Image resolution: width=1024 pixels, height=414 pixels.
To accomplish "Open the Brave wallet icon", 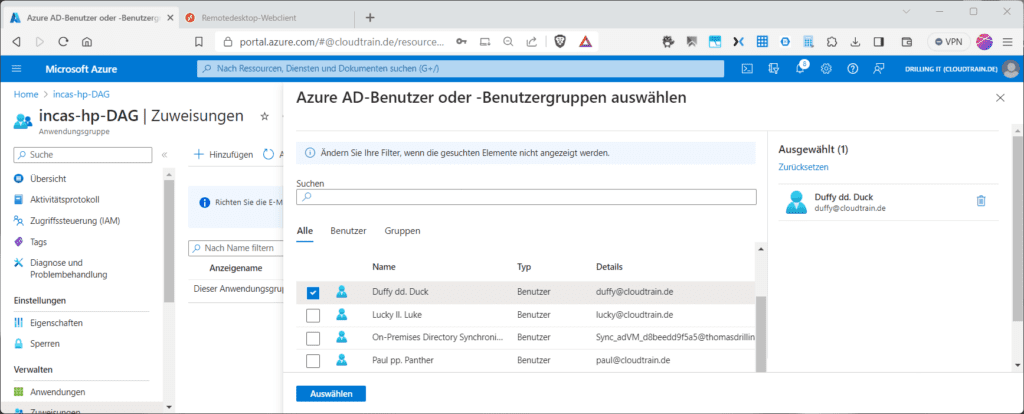I will (906, 41).
